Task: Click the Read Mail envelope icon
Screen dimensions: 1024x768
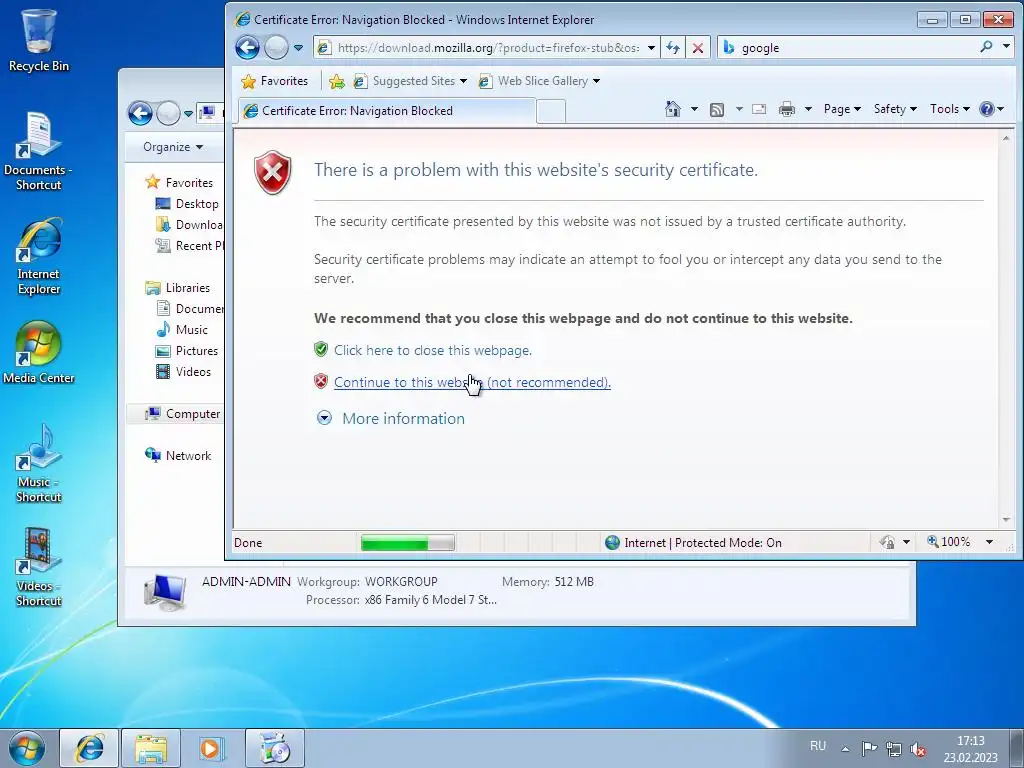Action: click(x=759, y=110)
